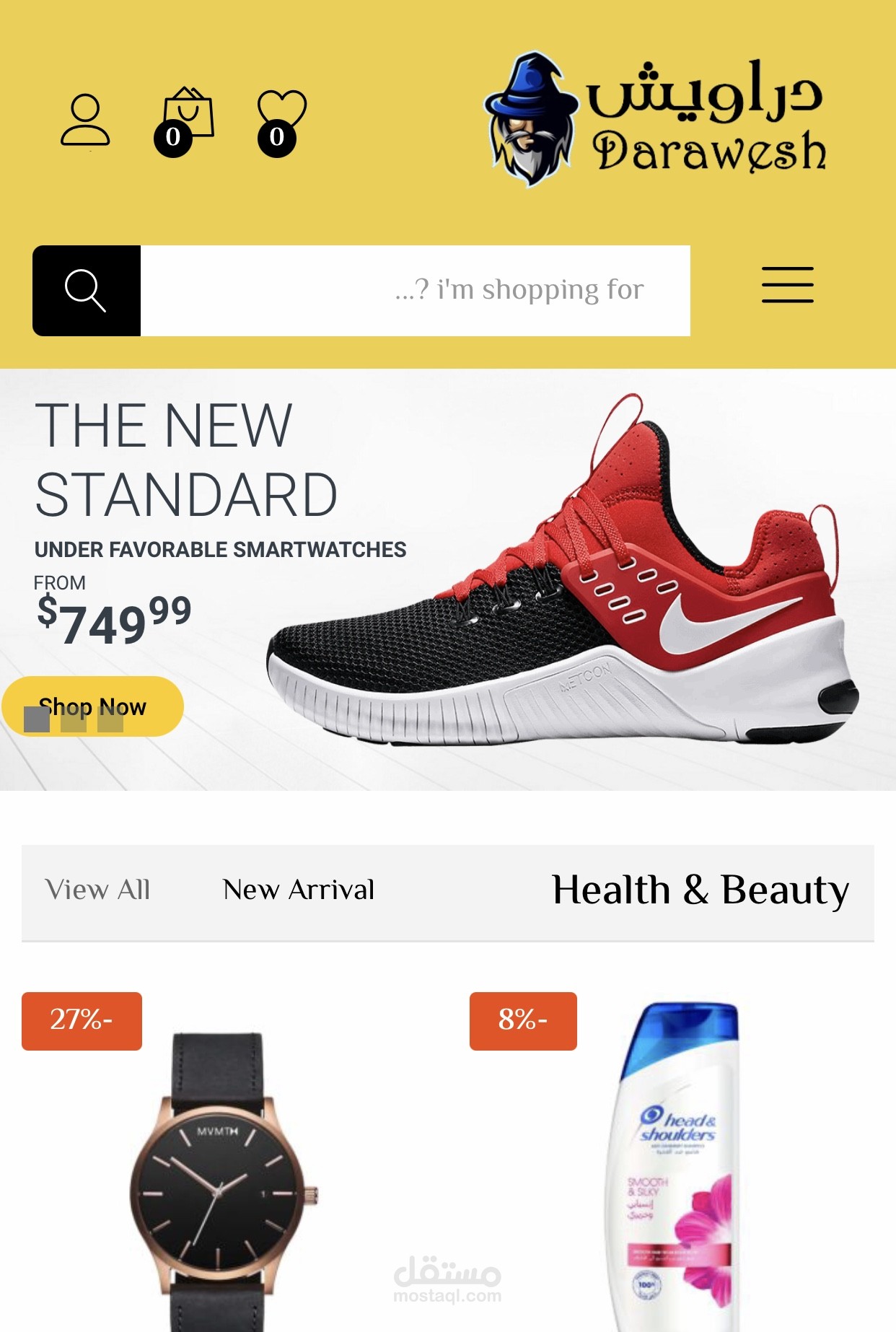Click the wishlist counter badge showing 0
The width and height of the screenshot is (896, 1332).
click(277, 137)
